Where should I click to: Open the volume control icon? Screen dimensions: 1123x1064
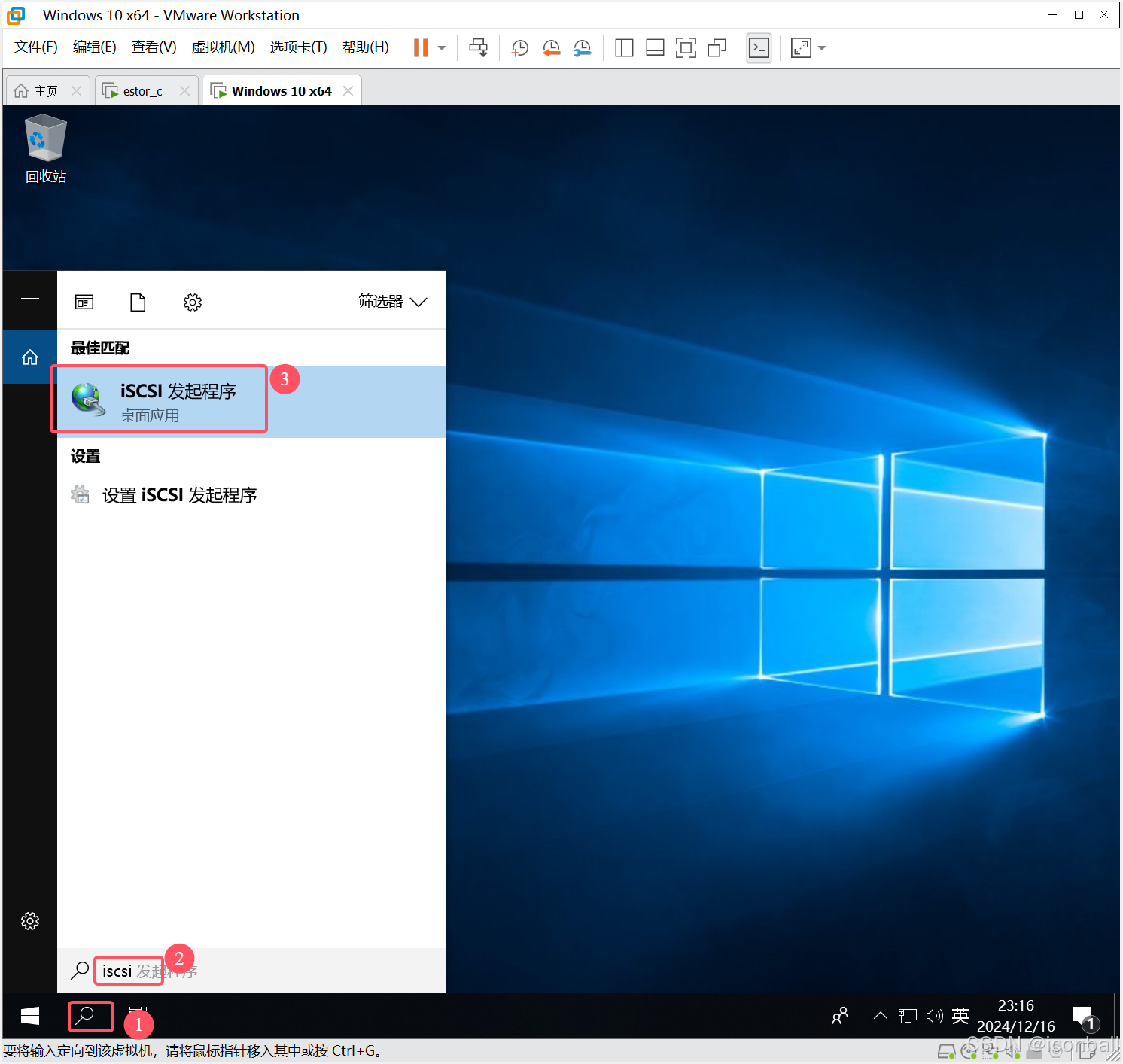point(934,1016)
